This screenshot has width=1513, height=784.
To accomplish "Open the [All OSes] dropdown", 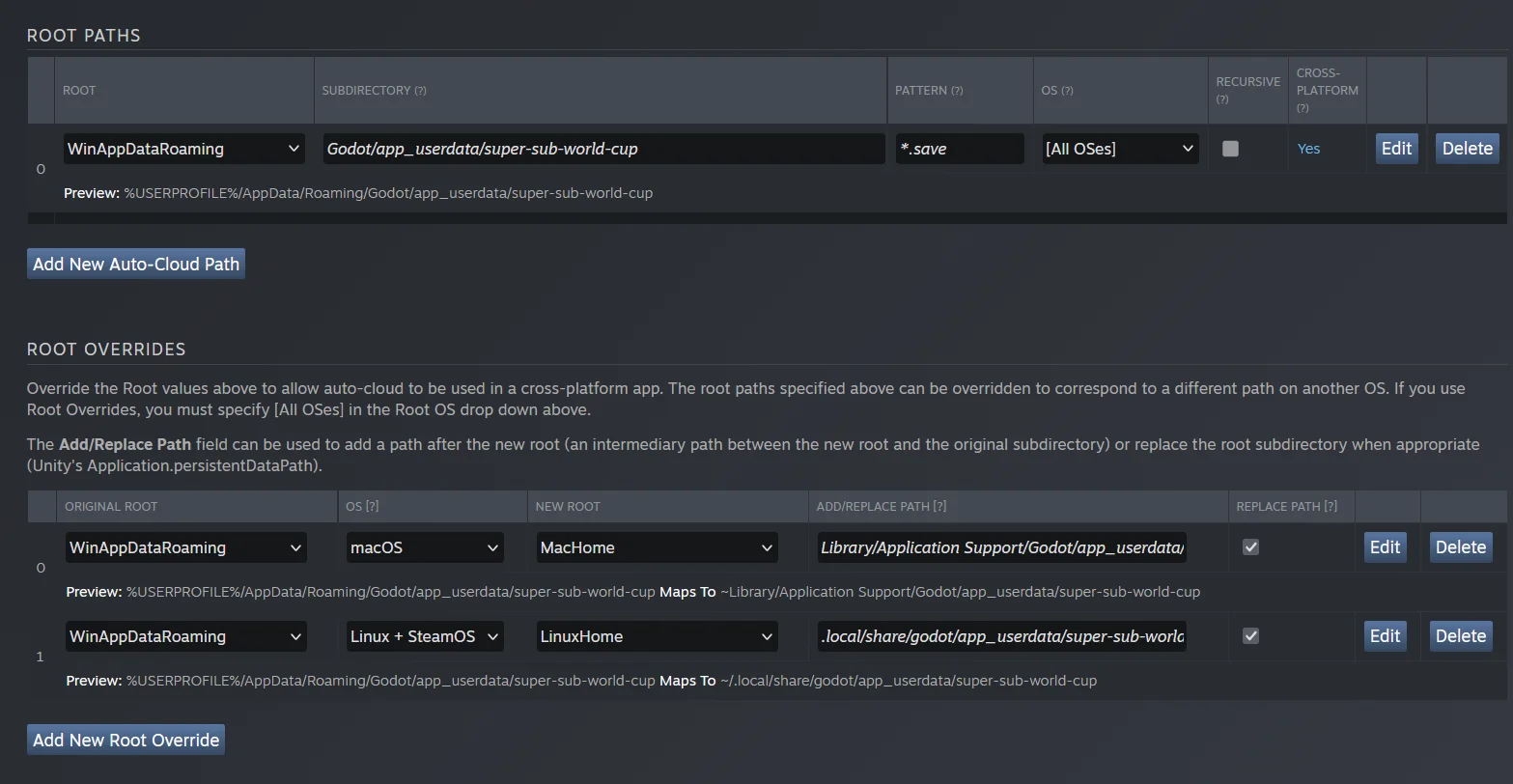I will pos(1120,149).
